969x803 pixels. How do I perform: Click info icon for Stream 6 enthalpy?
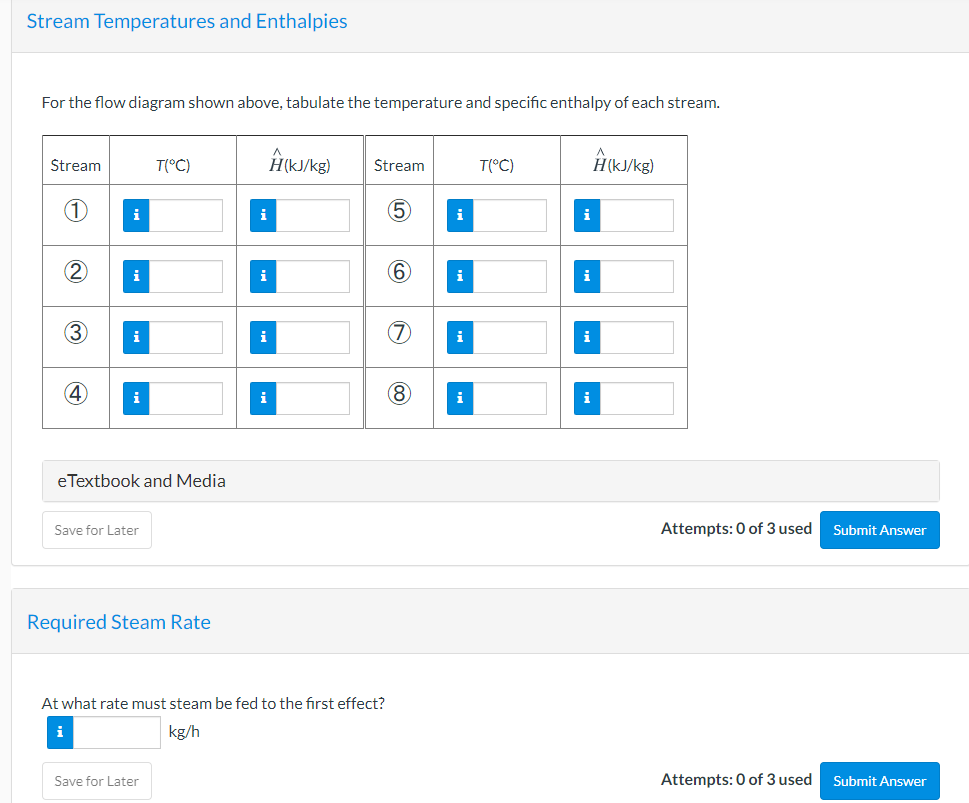coord(587,276)
